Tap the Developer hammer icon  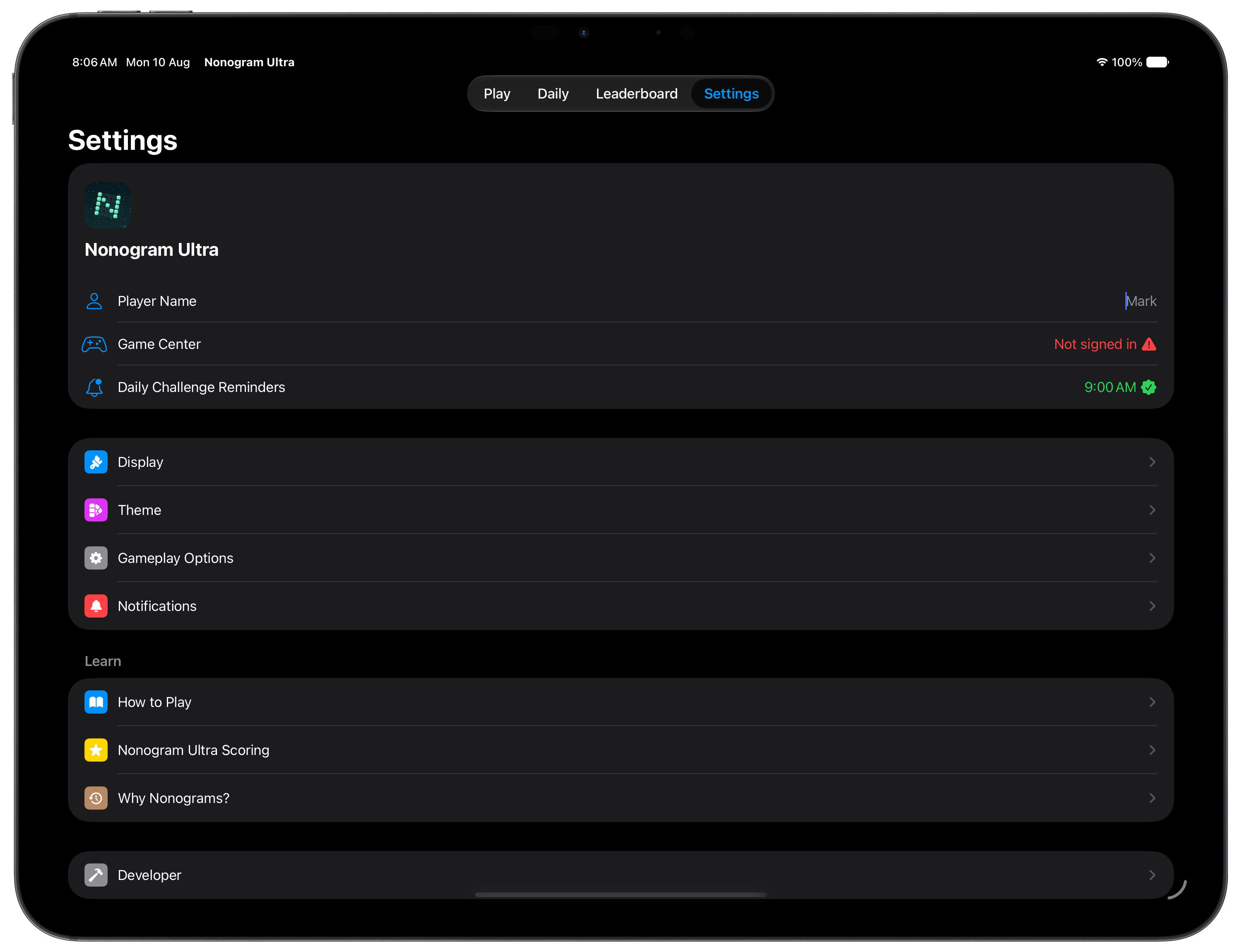[96, 875]
